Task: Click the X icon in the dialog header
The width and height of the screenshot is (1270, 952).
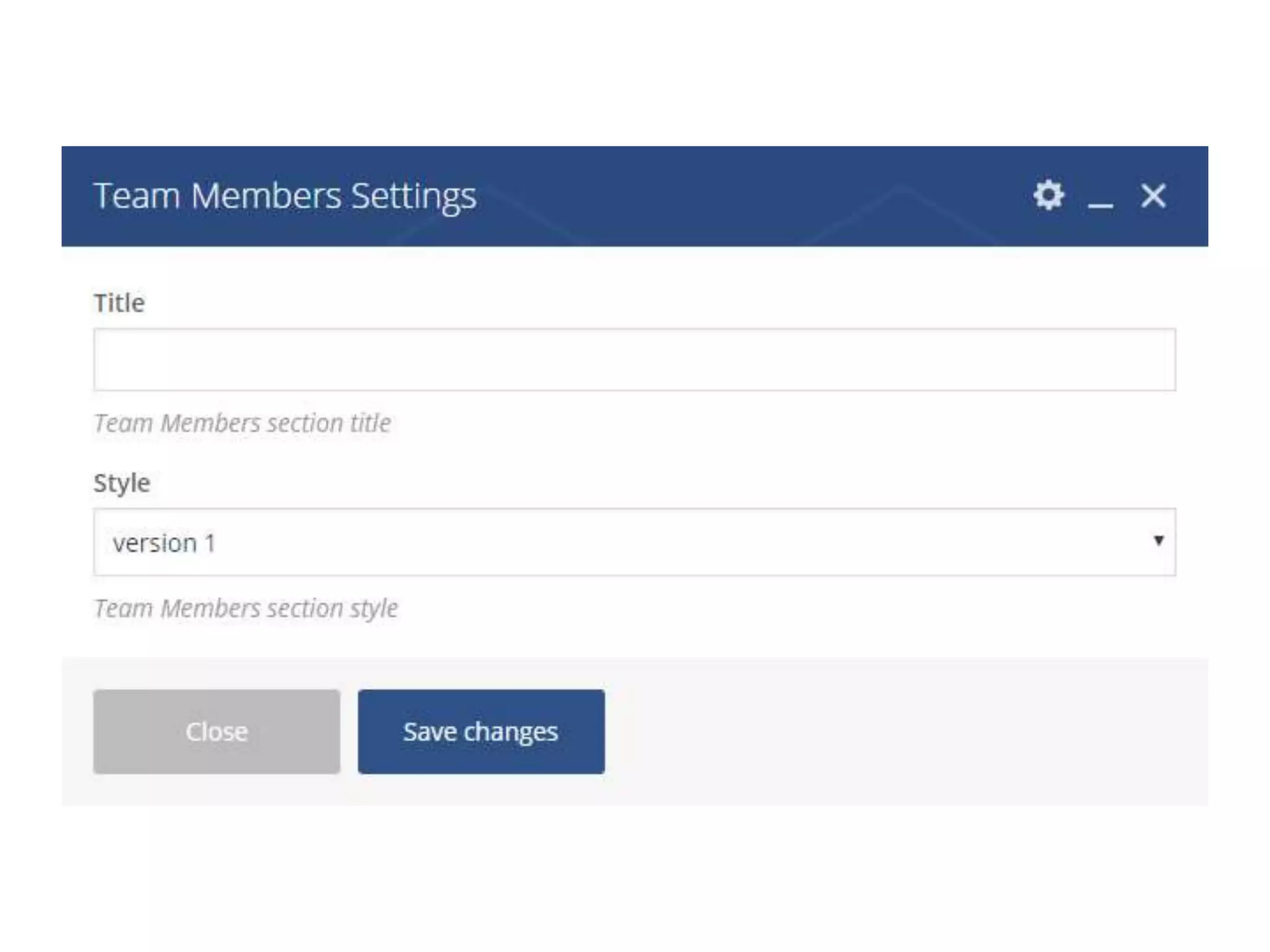Action: (1153, 196)
